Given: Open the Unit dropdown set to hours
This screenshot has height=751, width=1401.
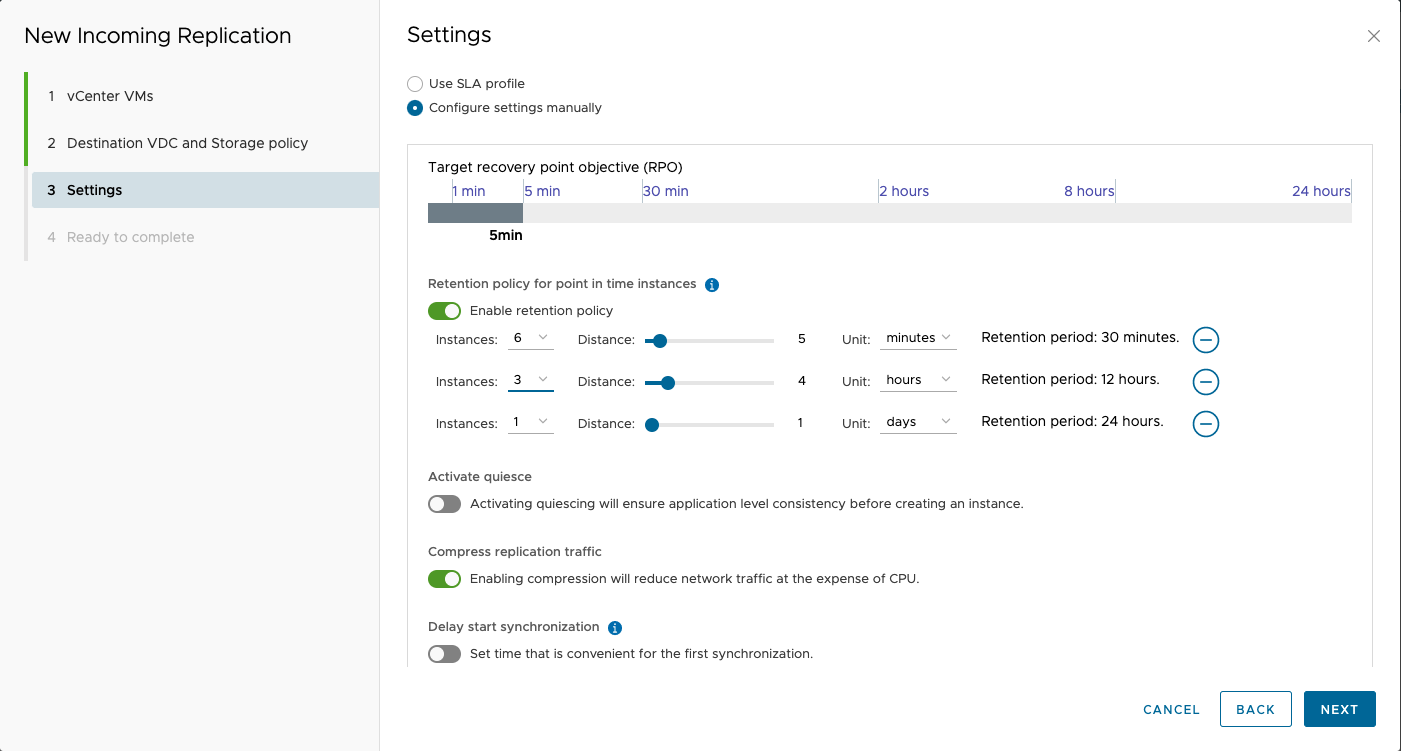Looking at the screenshot, I should 919,380.
